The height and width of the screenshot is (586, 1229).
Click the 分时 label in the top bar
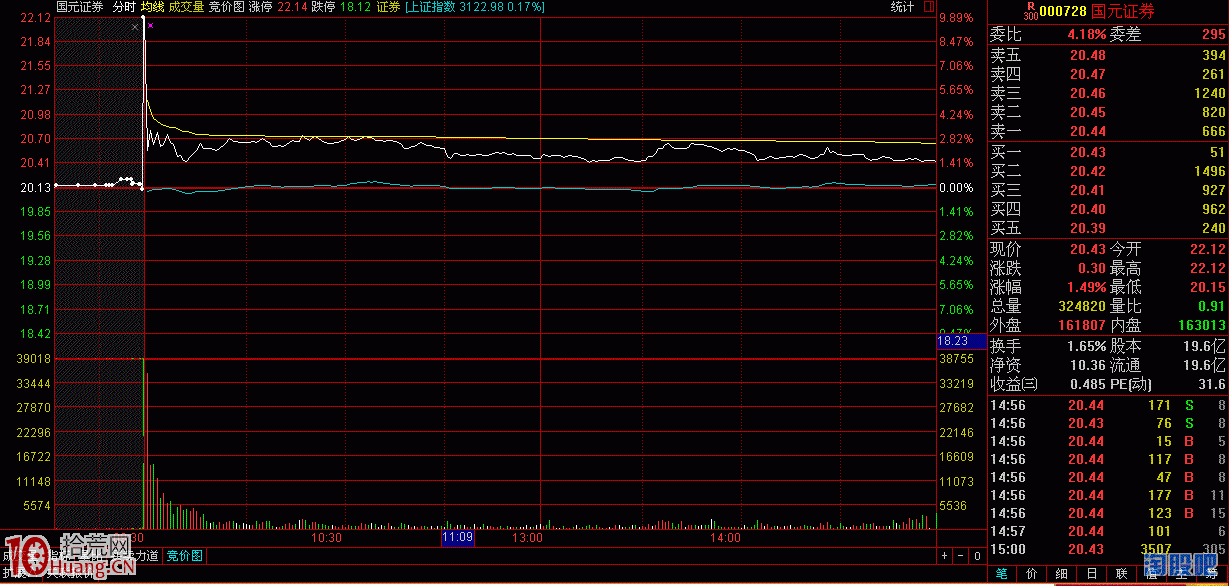tap(124, 7)
